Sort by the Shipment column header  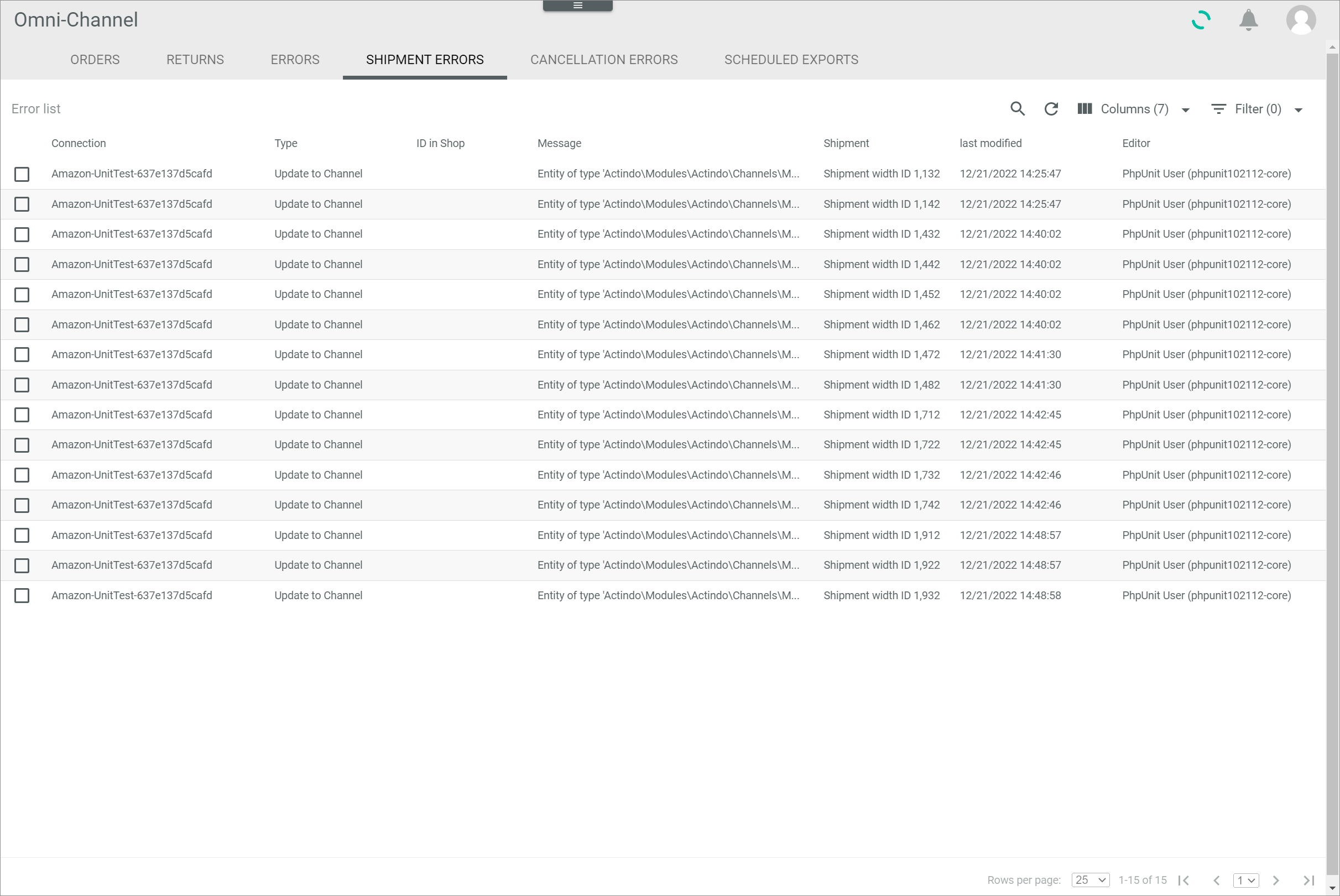click(846, 143)
